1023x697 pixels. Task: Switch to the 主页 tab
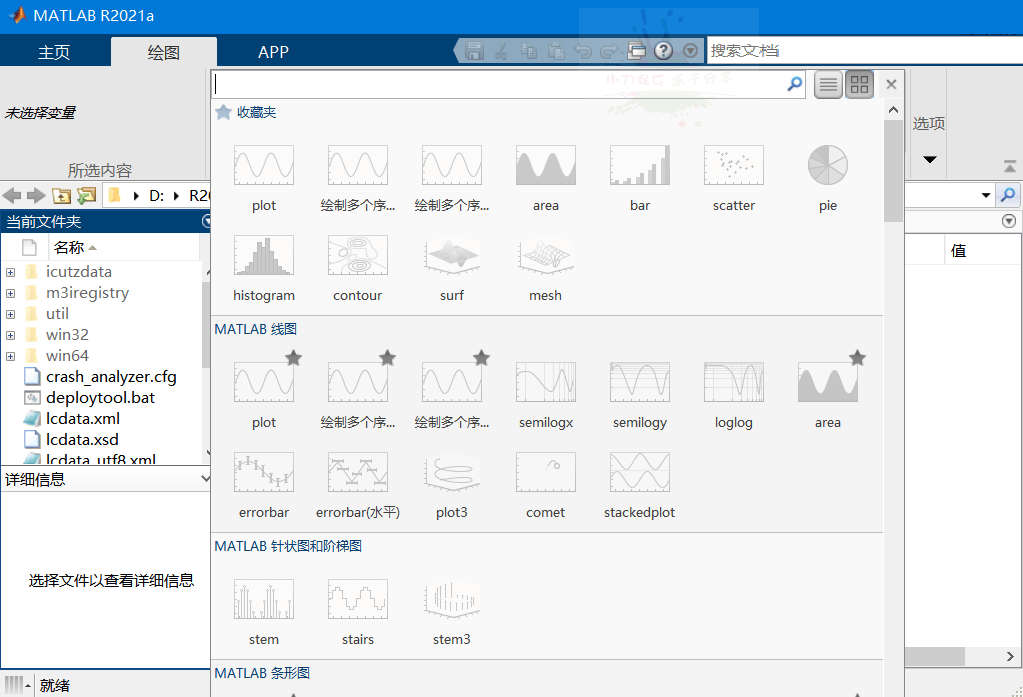[x=54, y=53]
